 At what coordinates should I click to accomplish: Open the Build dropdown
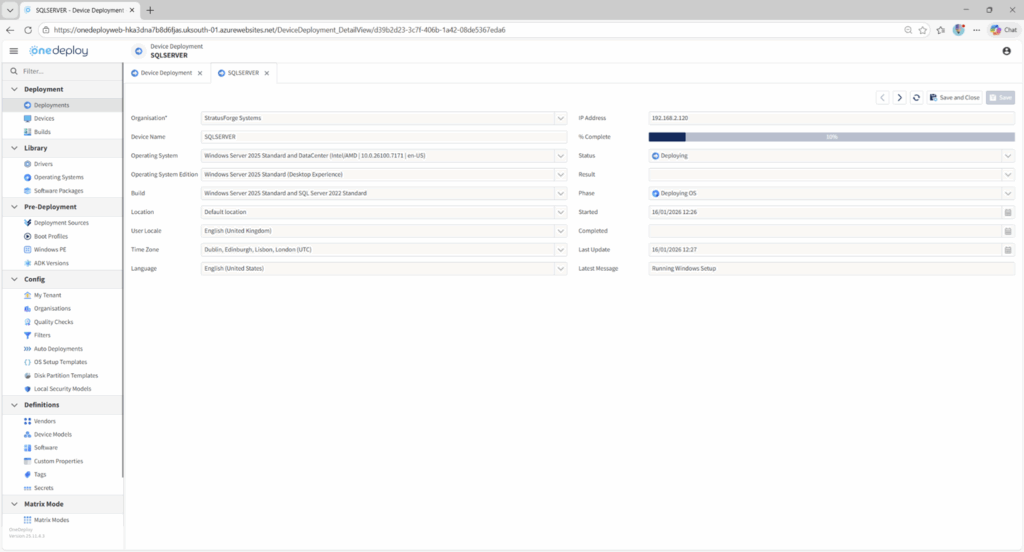click(560, 193)
